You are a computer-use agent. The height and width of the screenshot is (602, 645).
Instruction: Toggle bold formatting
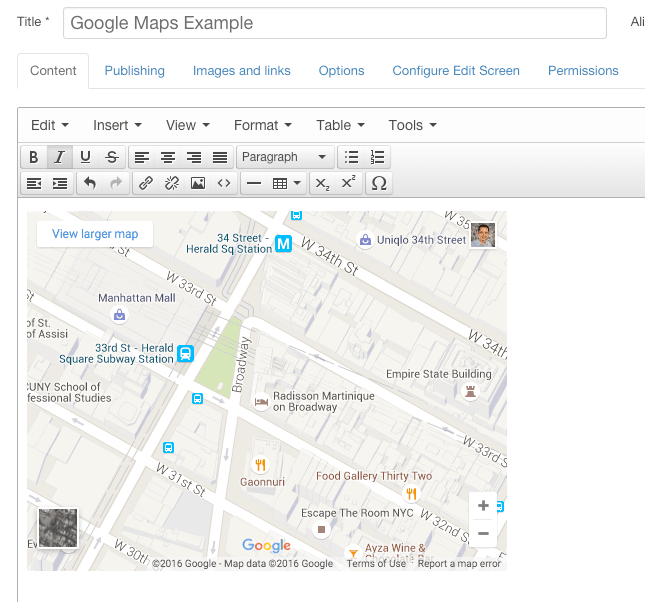34,157
